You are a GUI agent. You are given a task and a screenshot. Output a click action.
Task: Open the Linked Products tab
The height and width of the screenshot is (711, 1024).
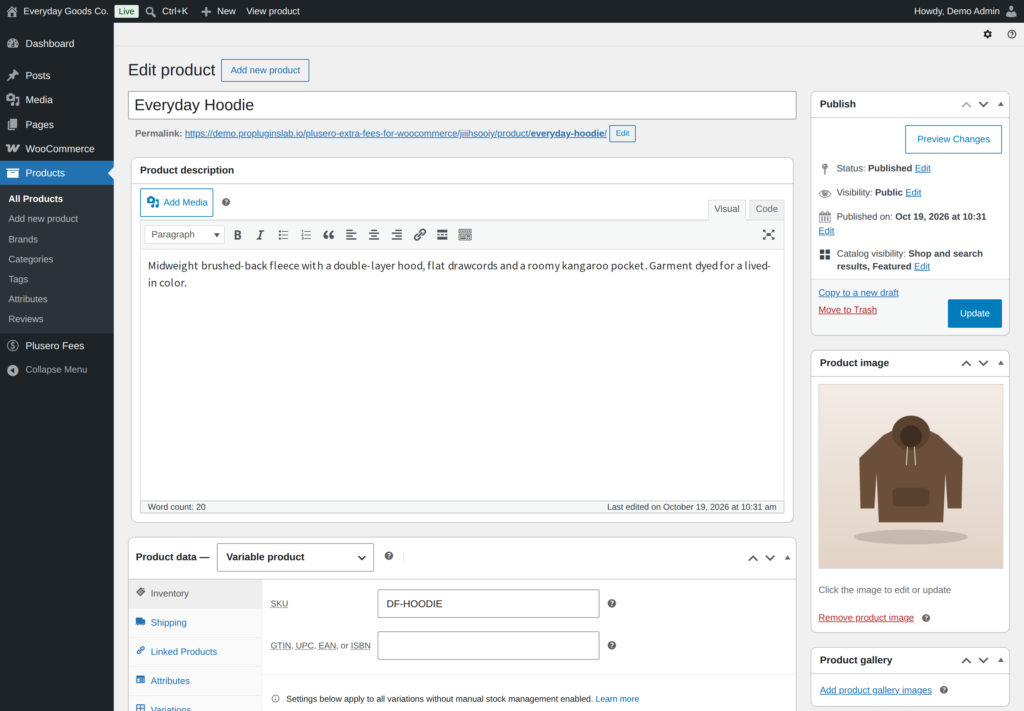pos(195,652)
